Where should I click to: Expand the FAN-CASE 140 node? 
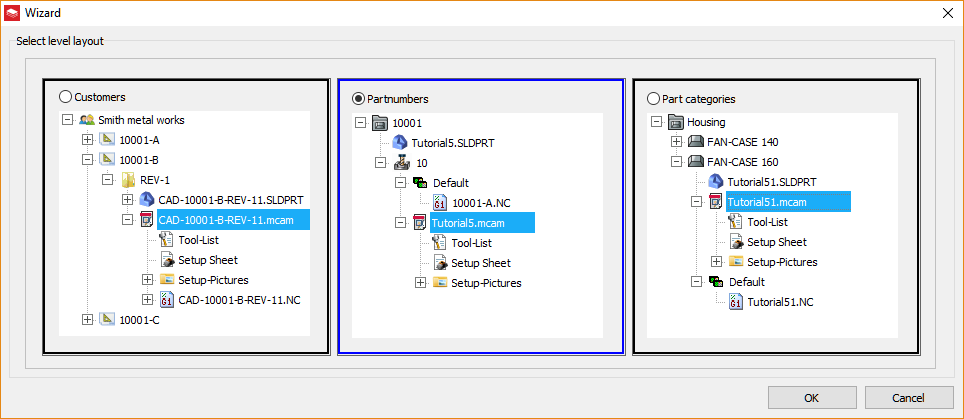[676, 142]
